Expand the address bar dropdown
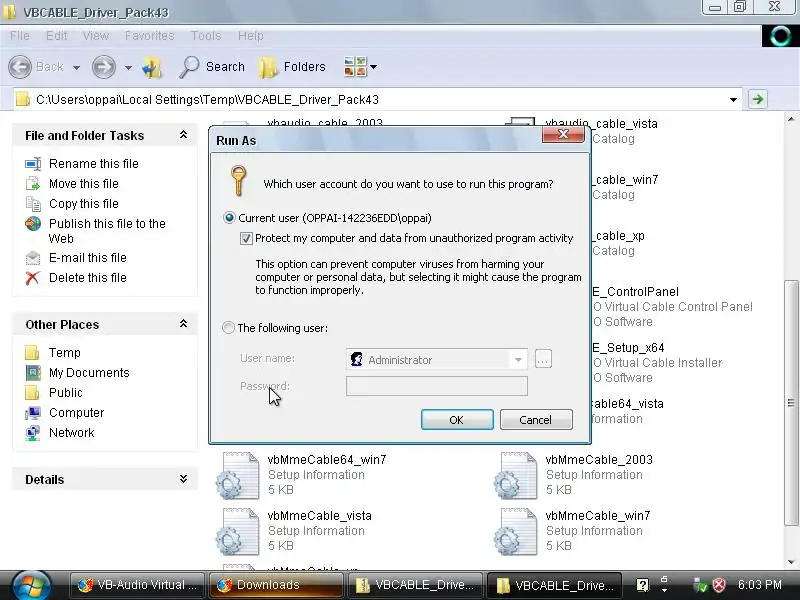Viewport: 800px width, 600px height. pyautogui.click(x=733, y=99)
